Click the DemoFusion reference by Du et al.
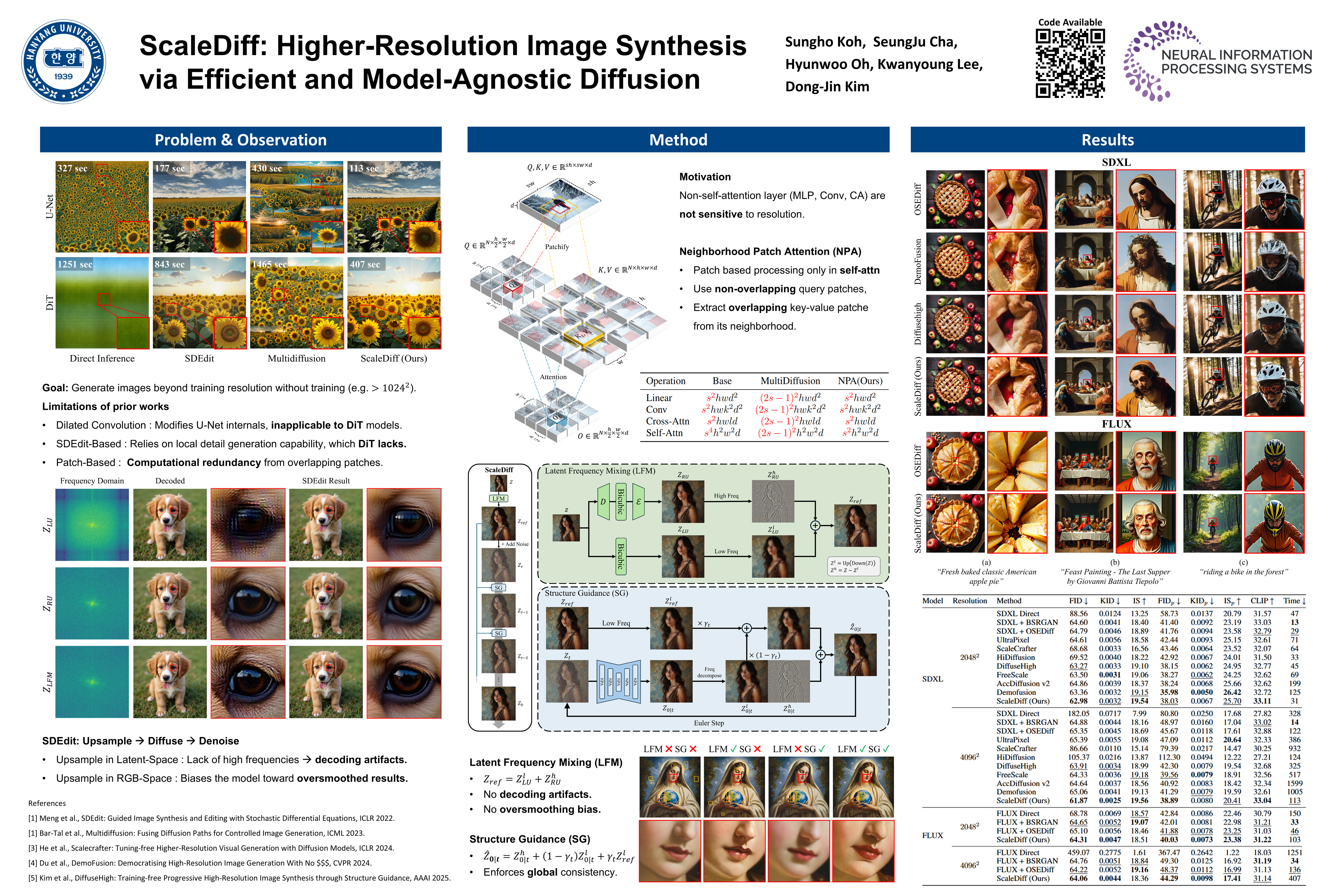The height and width of the screenshot is (896, 1344). click(x=199, y=863)
